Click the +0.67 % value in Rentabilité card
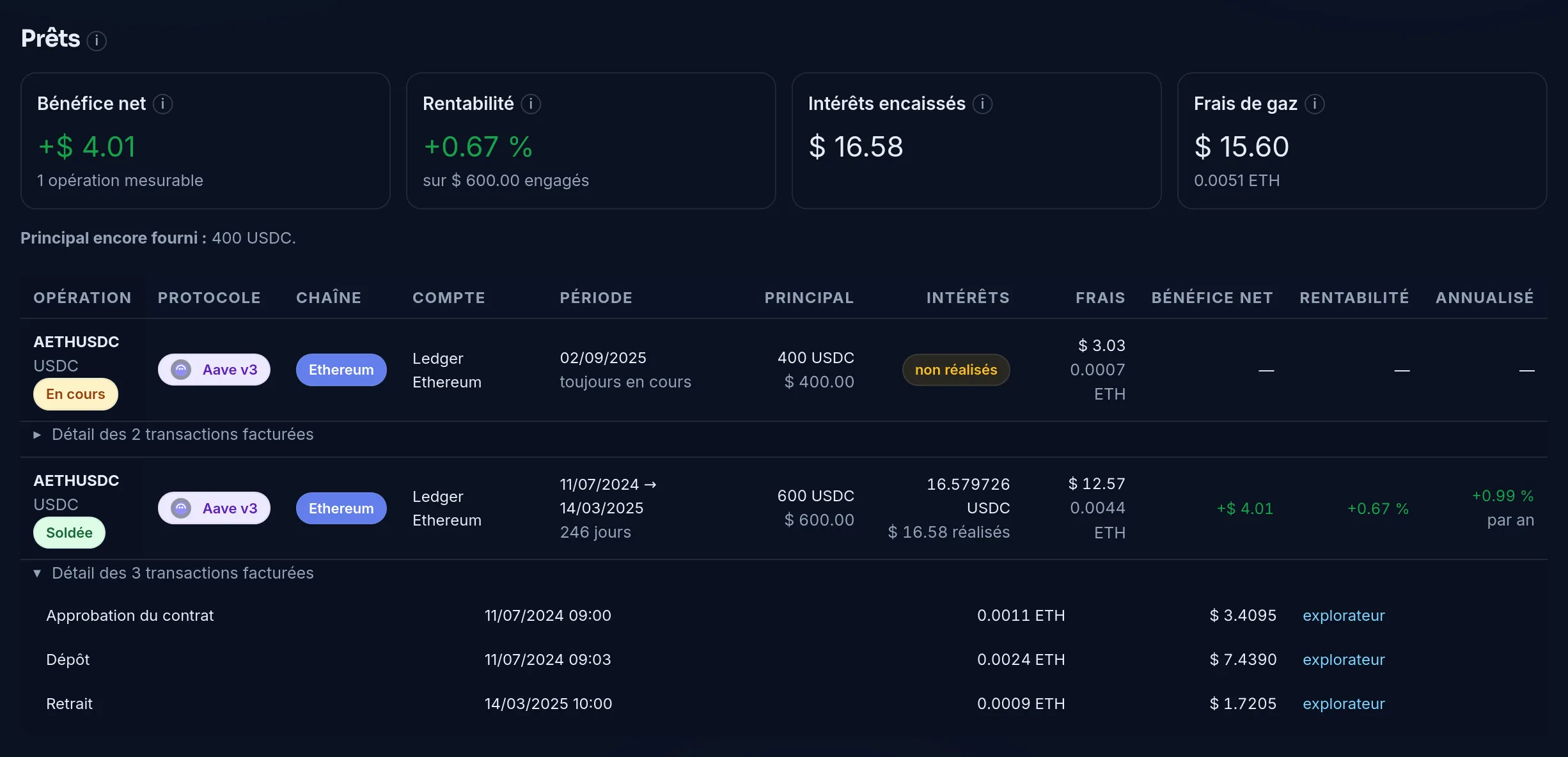The height and width of the screenshot is (757, 1568). (478, 147)
